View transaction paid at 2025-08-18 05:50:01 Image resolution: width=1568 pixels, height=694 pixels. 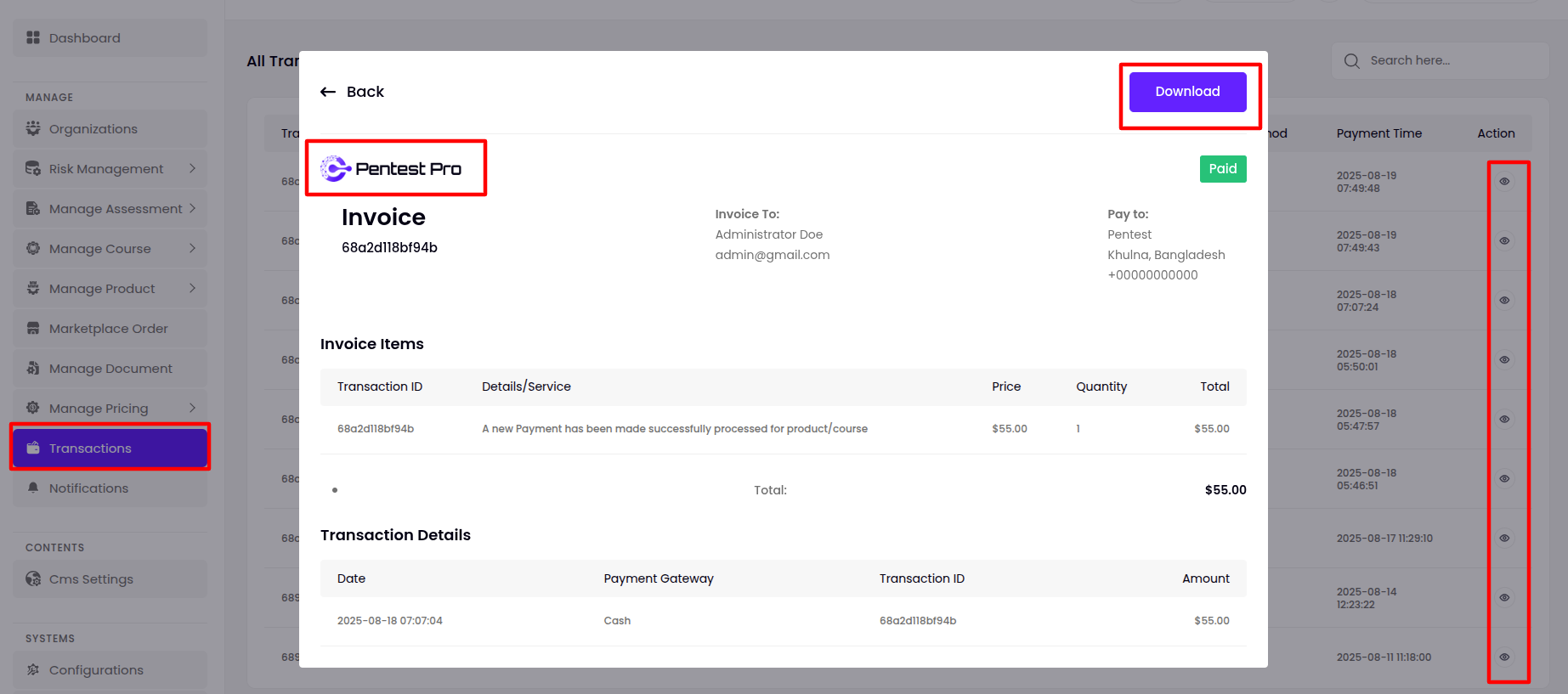(x=1503, y=360)
